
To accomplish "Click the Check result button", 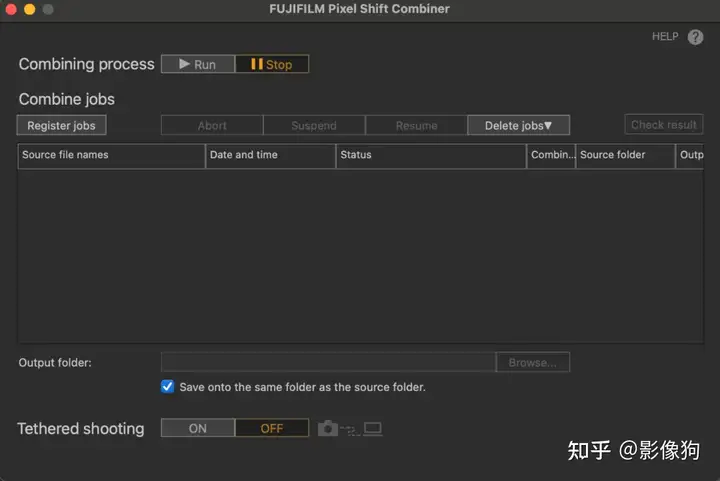I will 664,124.
